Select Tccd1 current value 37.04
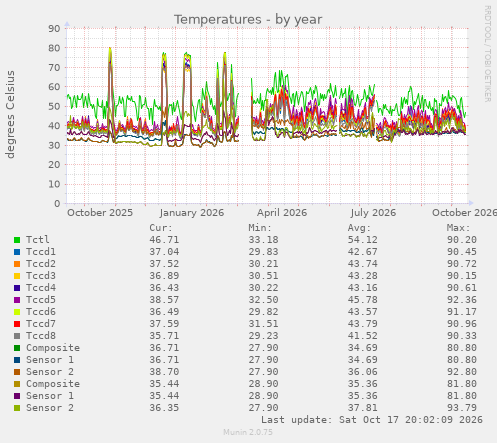This screenshot has width=497, height=443. click(x=164, y=252)
